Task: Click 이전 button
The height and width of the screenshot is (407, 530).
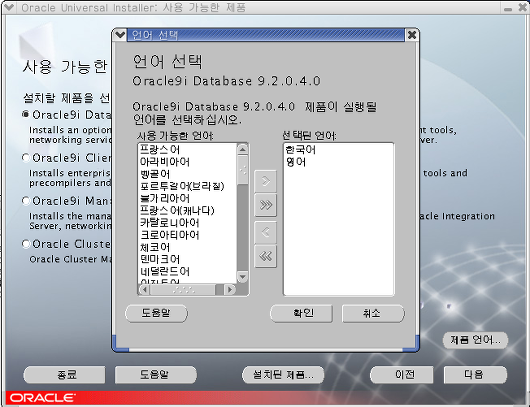Action: [402, 375]
